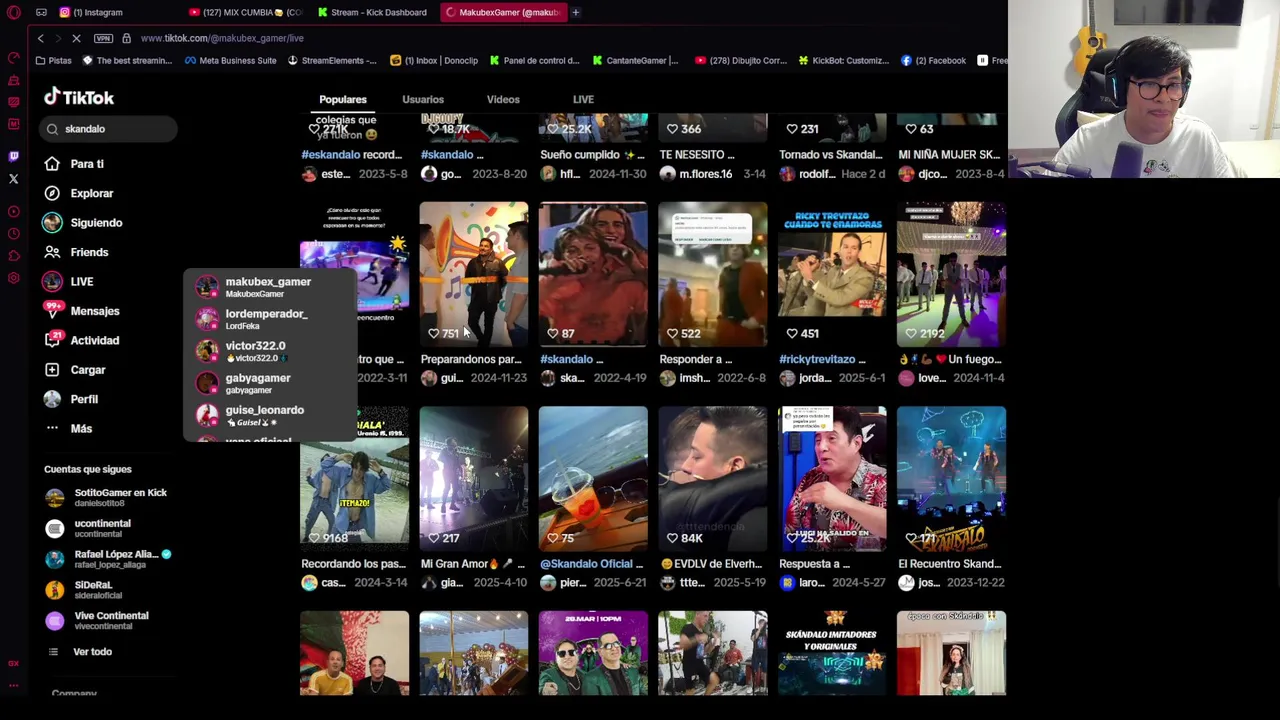Click the skandalo search field

[x=110, y=129]
